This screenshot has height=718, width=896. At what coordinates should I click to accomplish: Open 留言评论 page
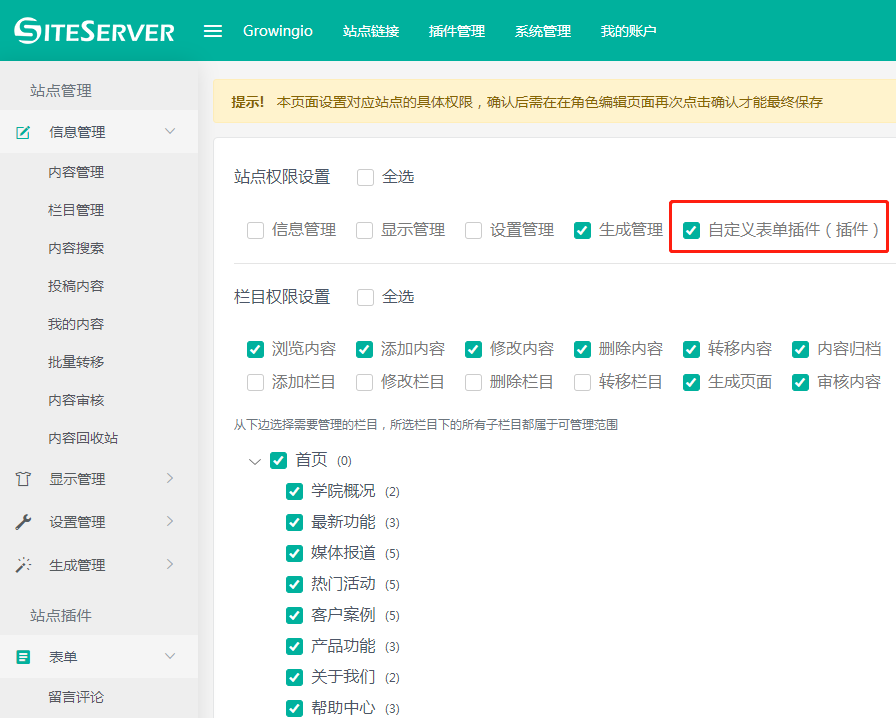point(76,697)
